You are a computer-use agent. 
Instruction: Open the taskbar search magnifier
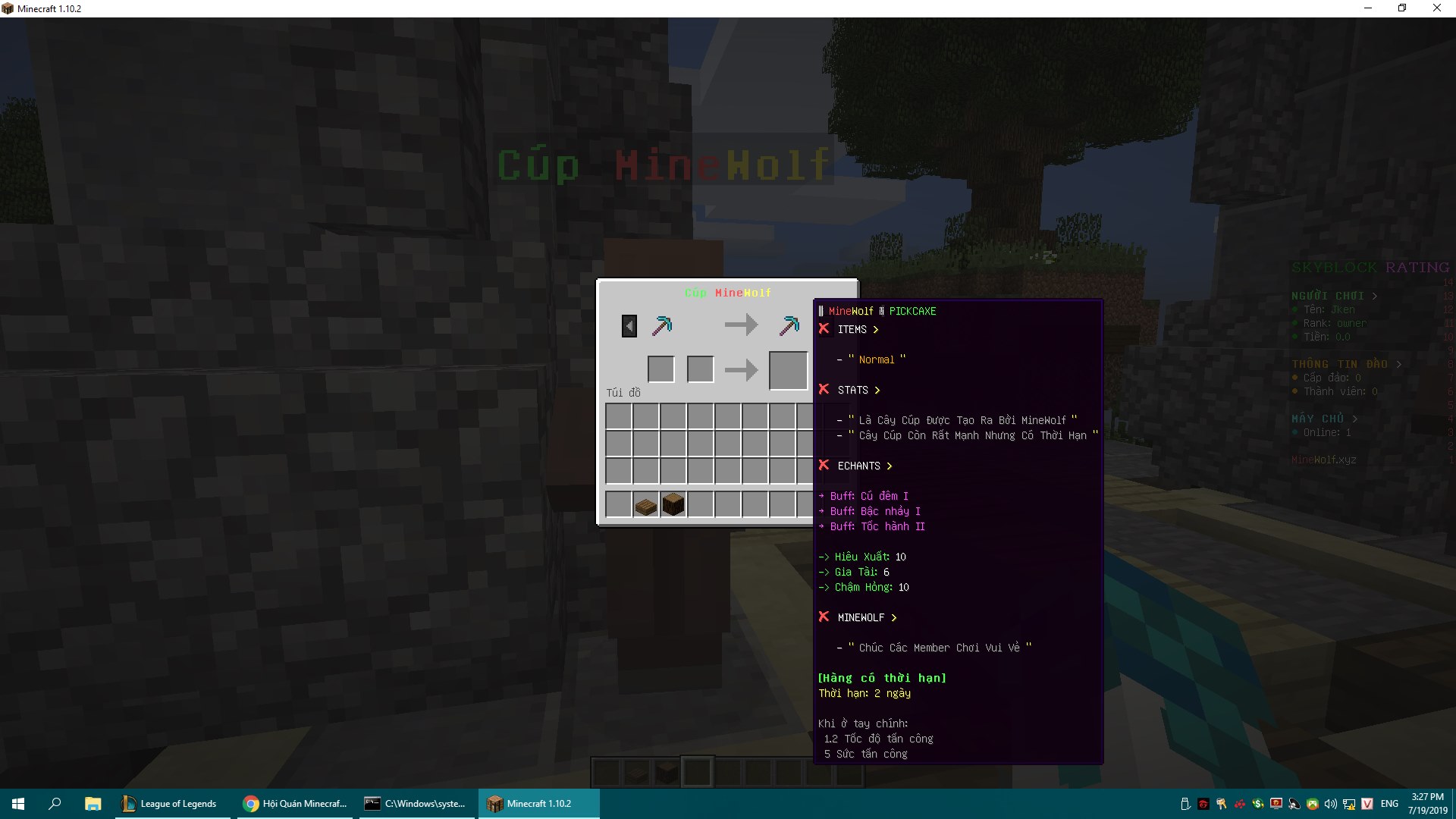(x=55, y=804)
